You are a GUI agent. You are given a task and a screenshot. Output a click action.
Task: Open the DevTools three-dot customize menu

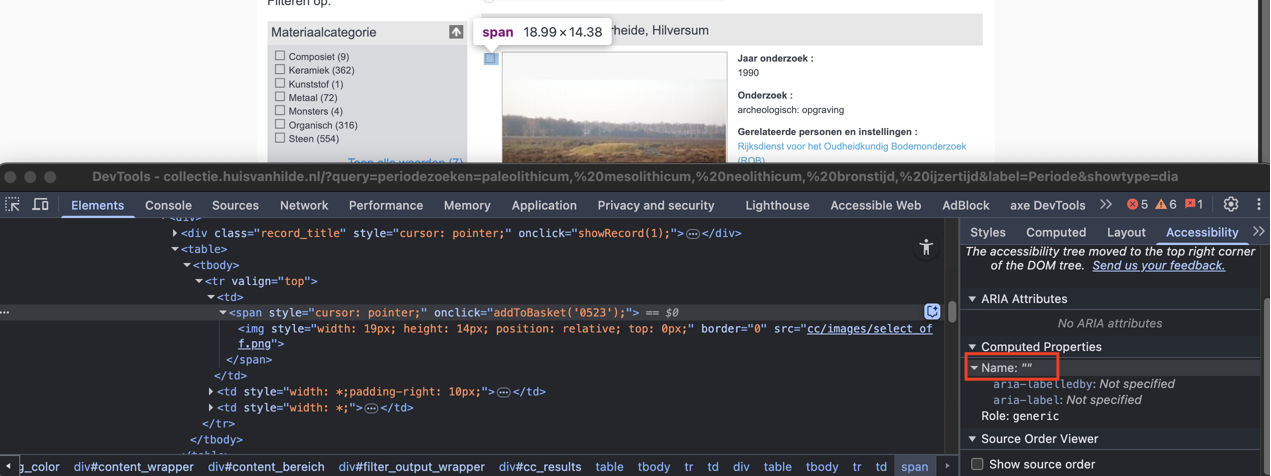pos(1258,205)
